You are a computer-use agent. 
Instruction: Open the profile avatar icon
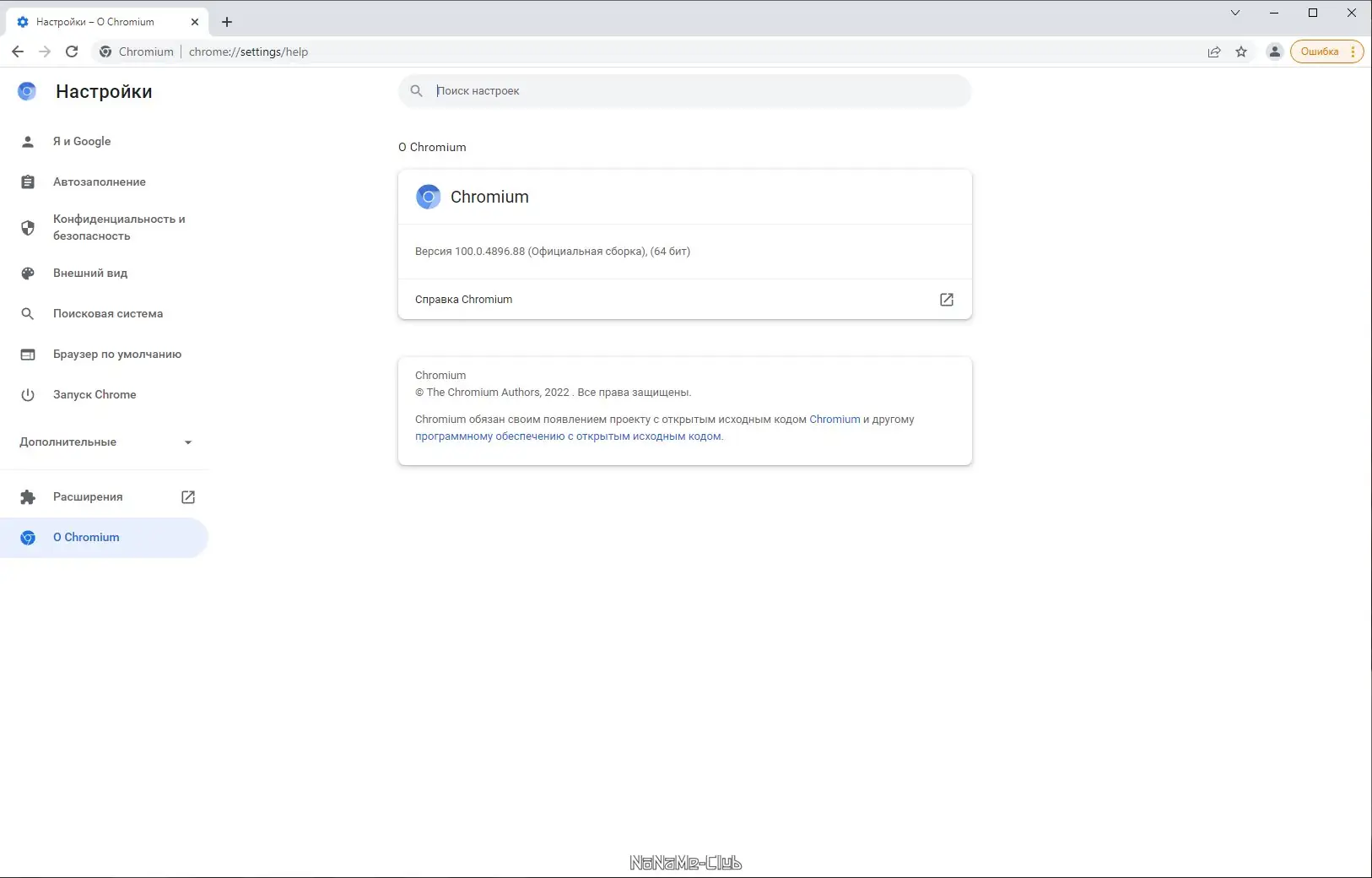(x=1275, y=51)
